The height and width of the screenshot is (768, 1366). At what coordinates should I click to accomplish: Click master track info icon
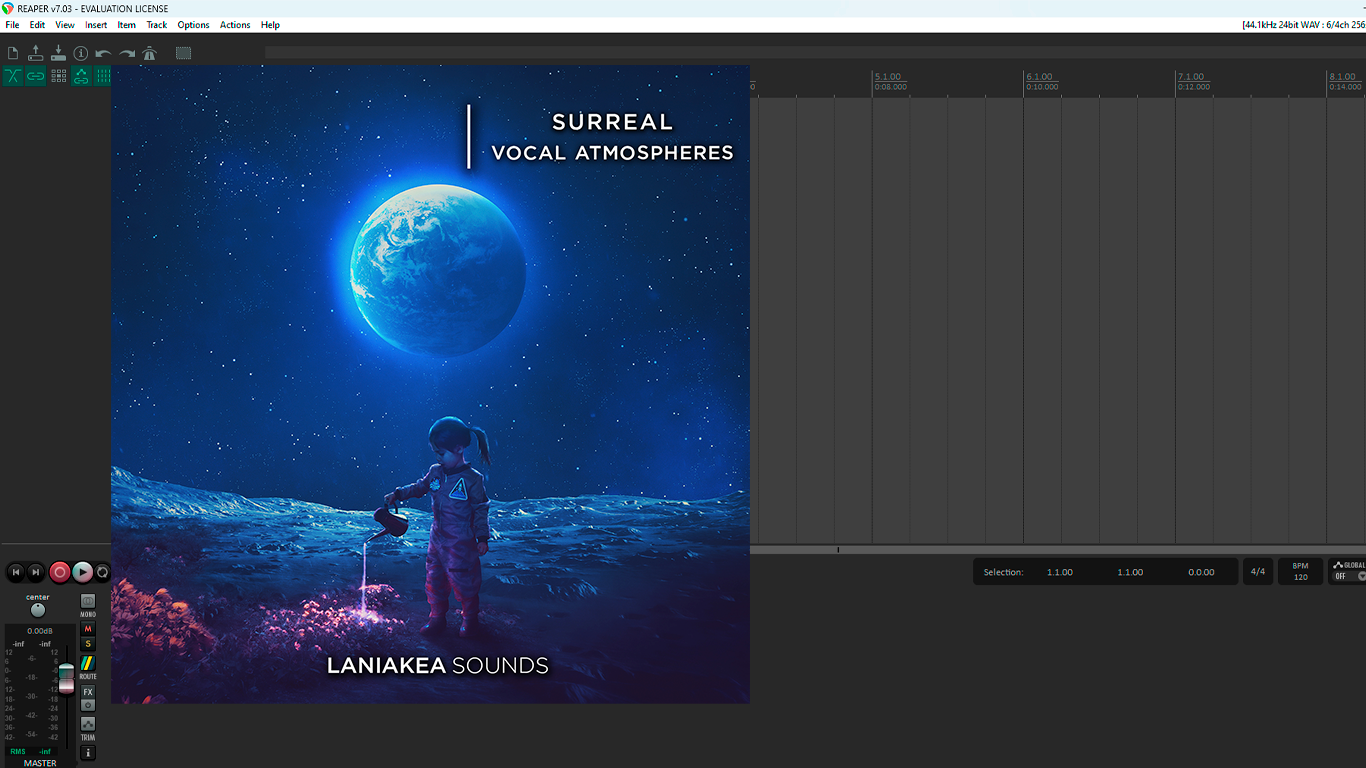pyautogui.click(x=88, y=752)
